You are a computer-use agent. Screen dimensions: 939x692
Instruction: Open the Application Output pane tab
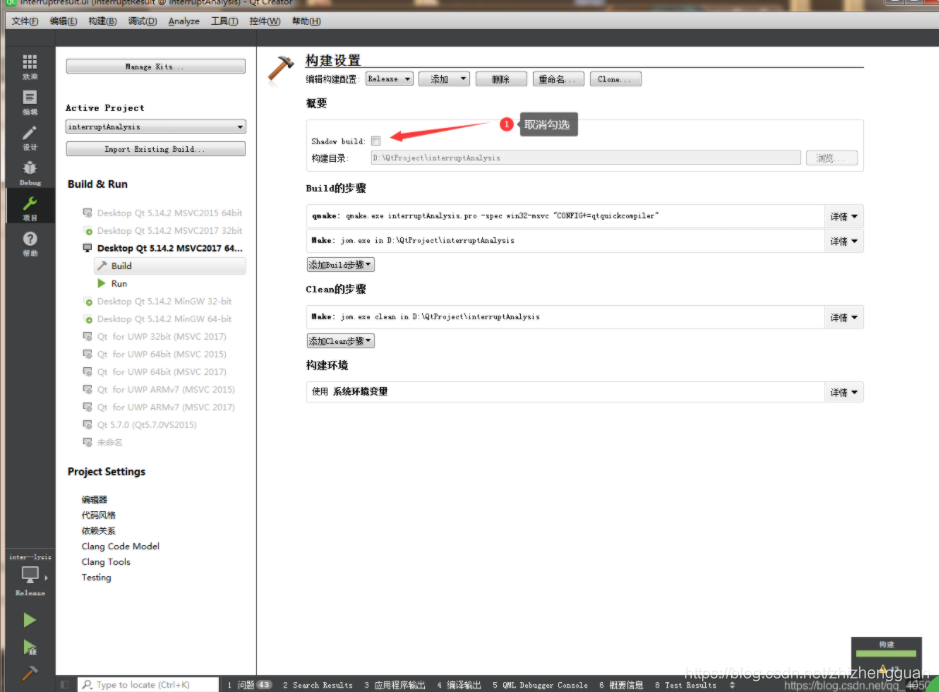tap(395, 685)
